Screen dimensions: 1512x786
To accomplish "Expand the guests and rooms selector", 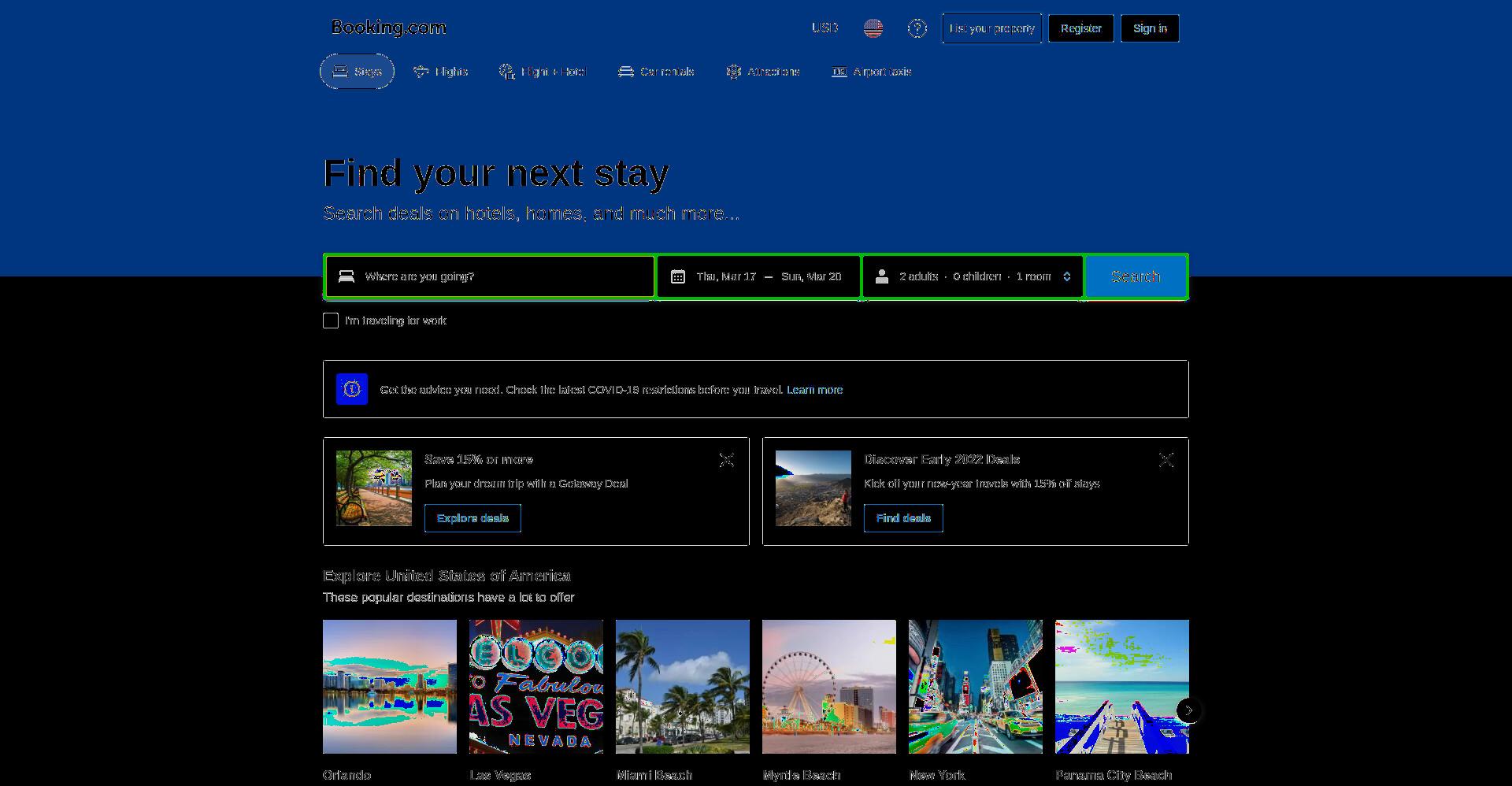I will coord(973,276).
